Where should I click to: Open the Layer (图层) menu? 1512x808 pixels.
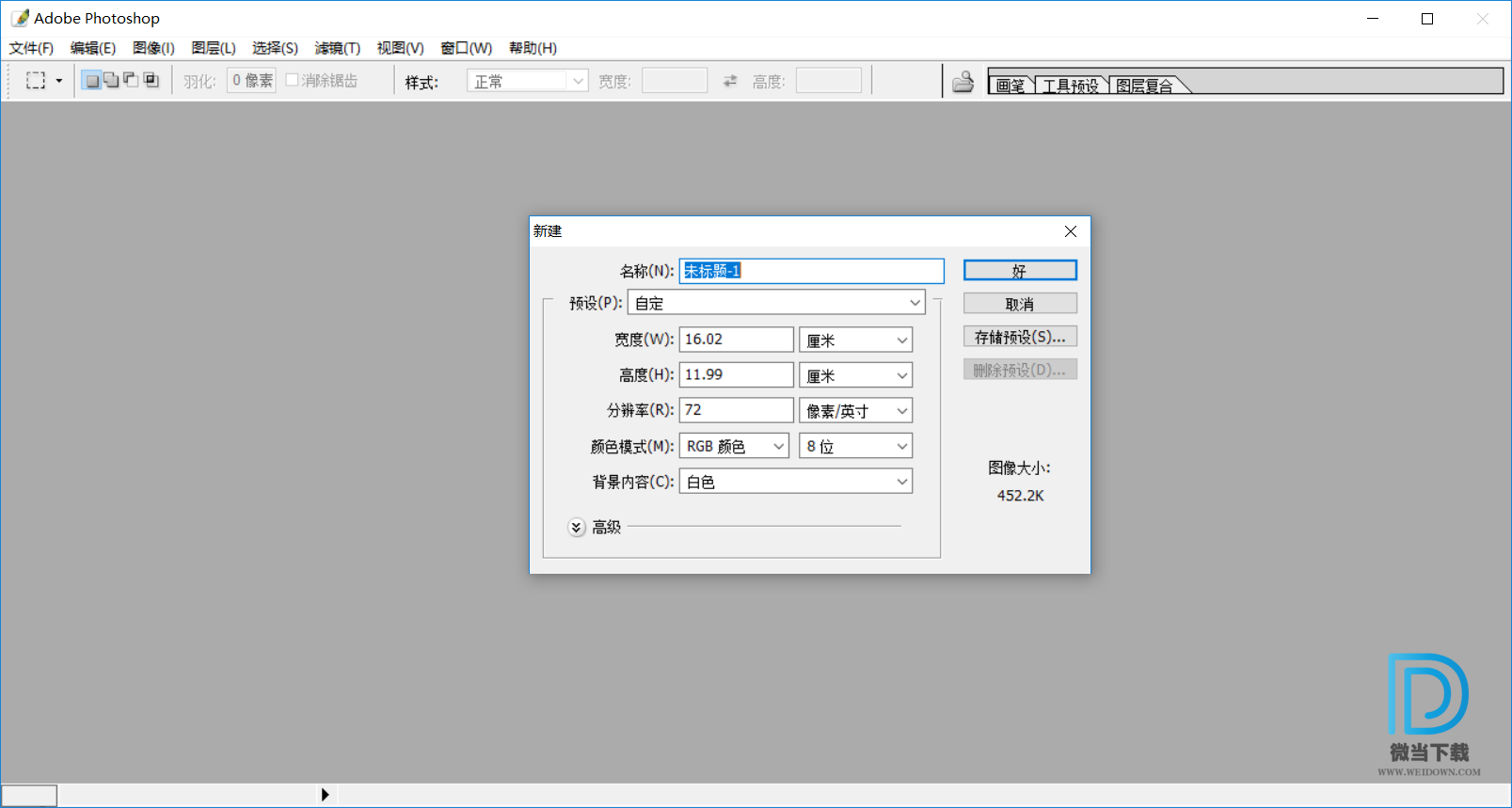(x=214, y=48)
